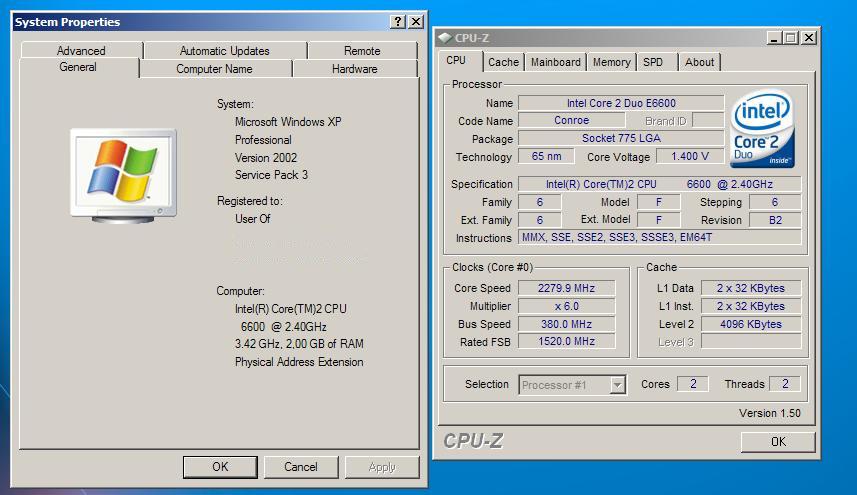Click the empty Level 3 cache field
857x495 pixels.
[x=751, y=341]
